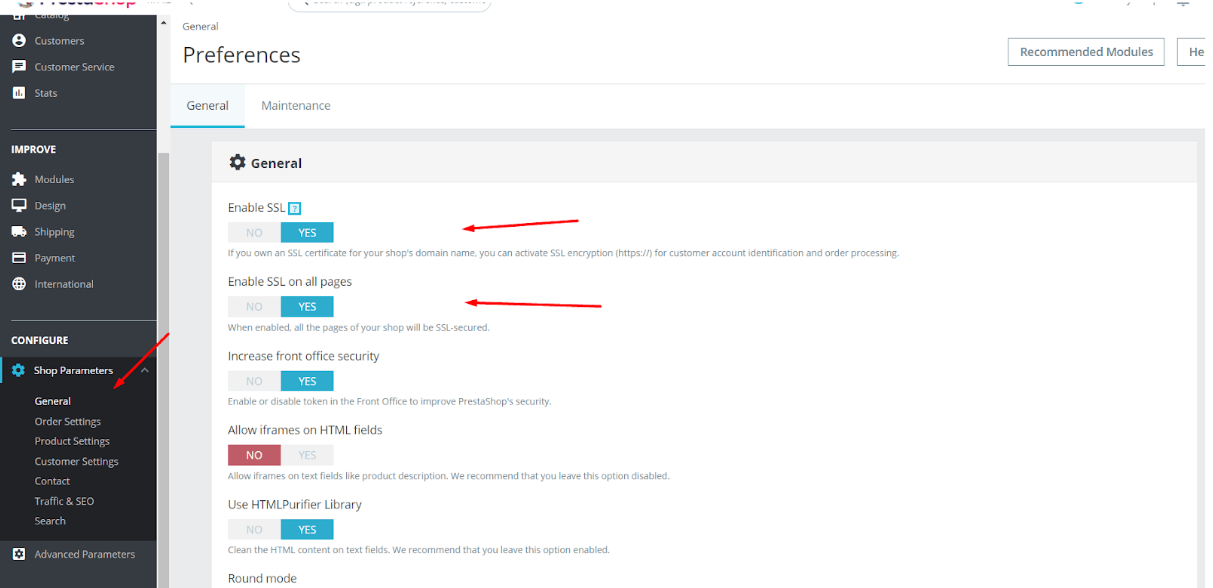Click the sidebar scrollbar up arrow
1213x588 pixels.
[164, 23]
